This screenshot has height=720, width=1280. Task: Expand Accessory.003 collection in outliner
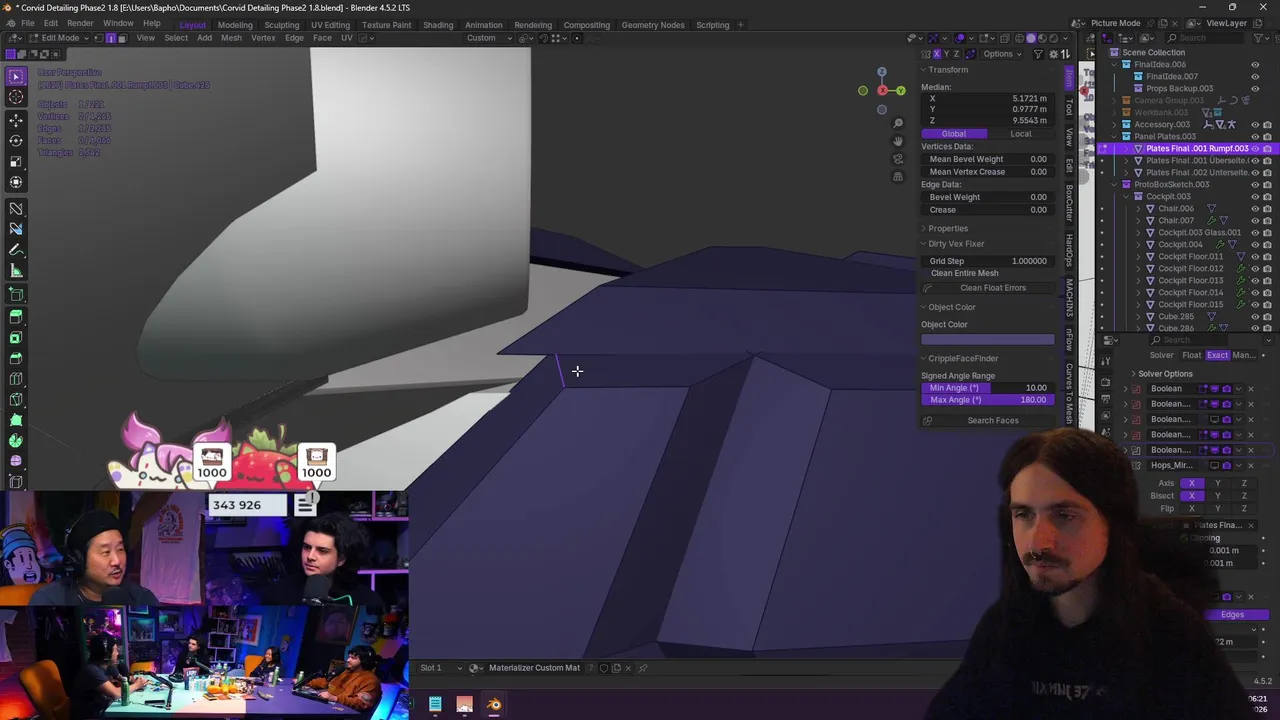1116,124
